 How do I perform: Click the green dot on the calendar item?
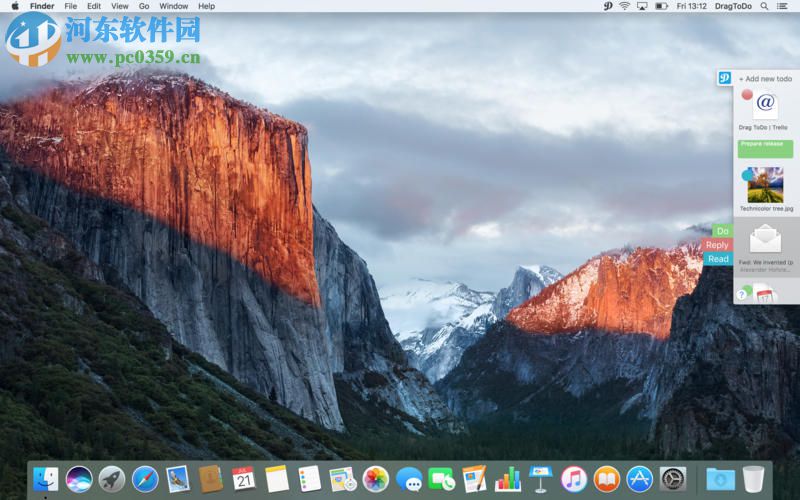747,290
